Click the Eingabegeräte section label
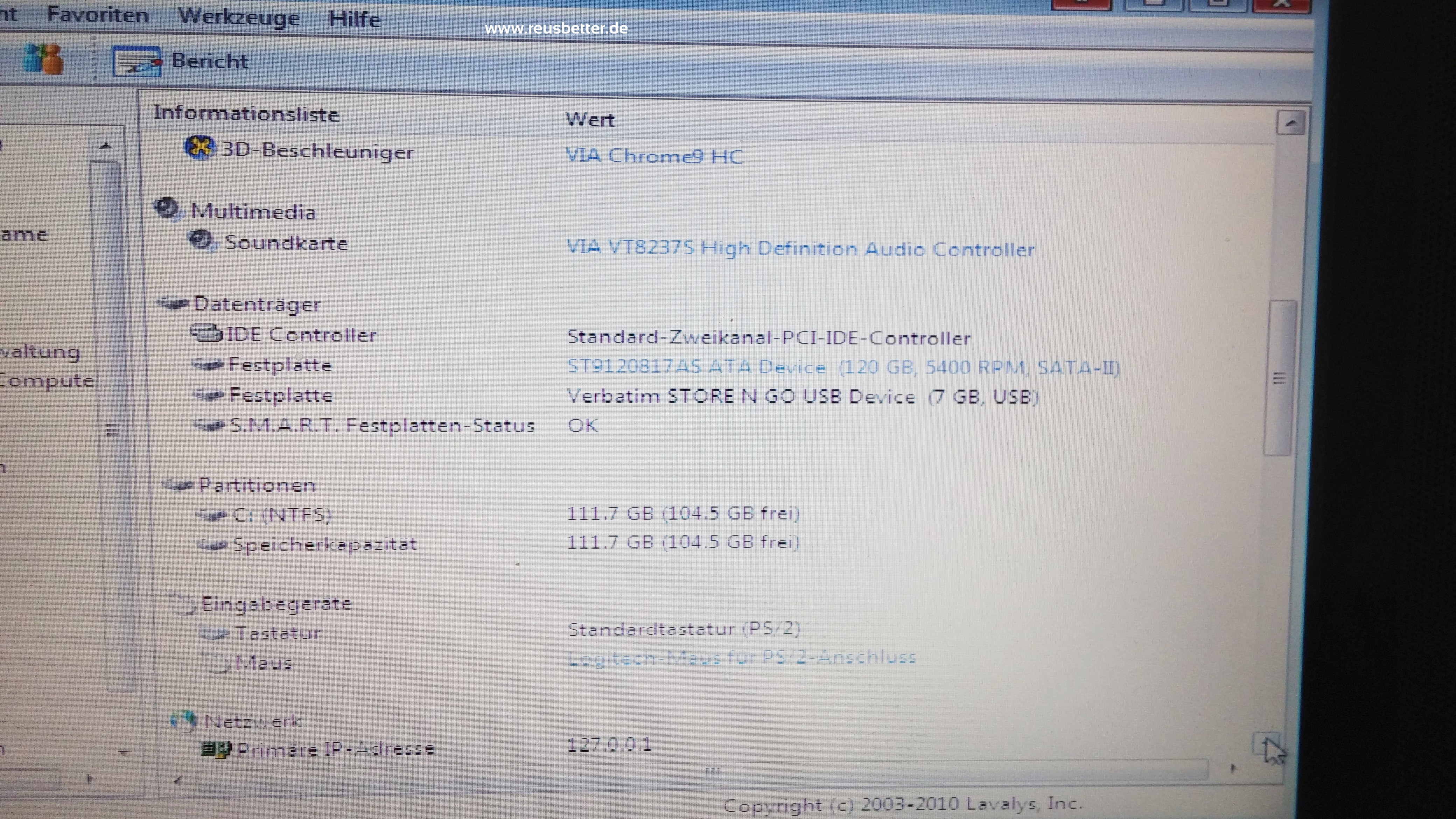This screenshot has height=819, width=1456. click(x=276, y=604)
